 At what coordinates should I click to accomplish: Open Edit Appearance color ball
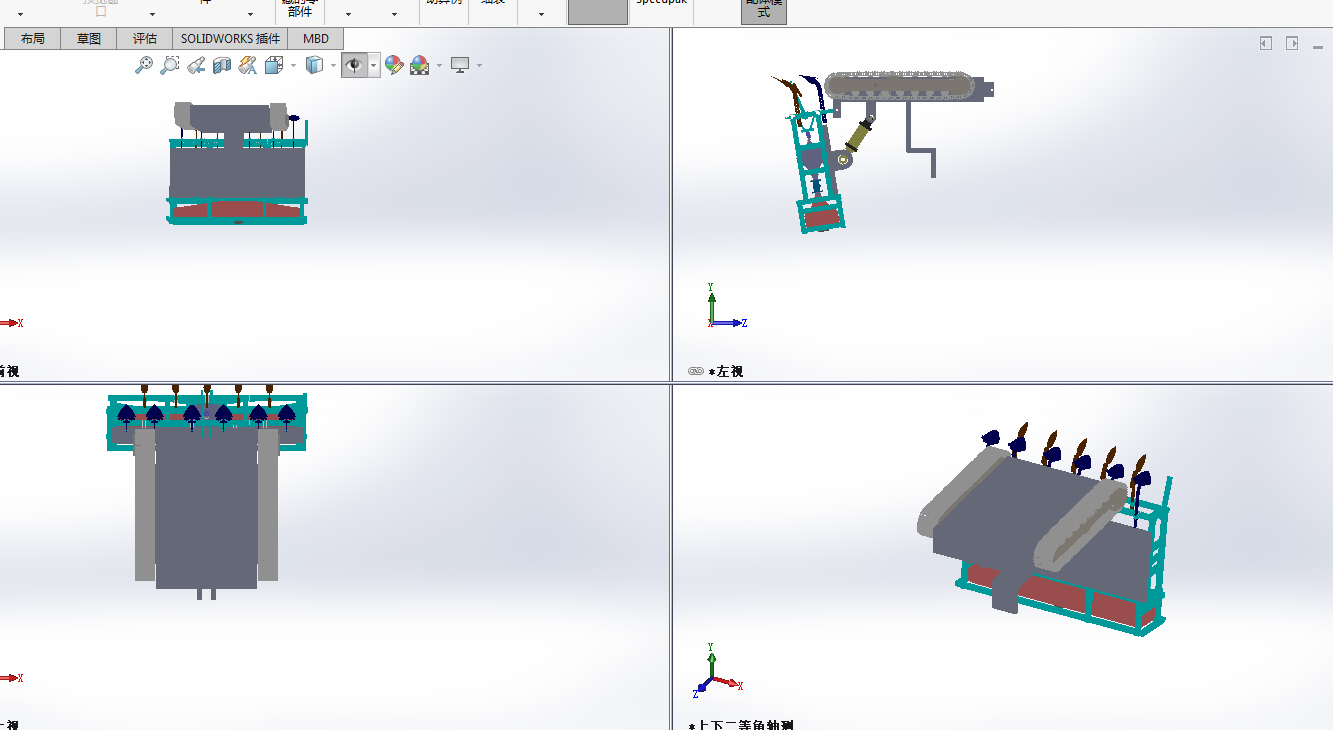394,65
